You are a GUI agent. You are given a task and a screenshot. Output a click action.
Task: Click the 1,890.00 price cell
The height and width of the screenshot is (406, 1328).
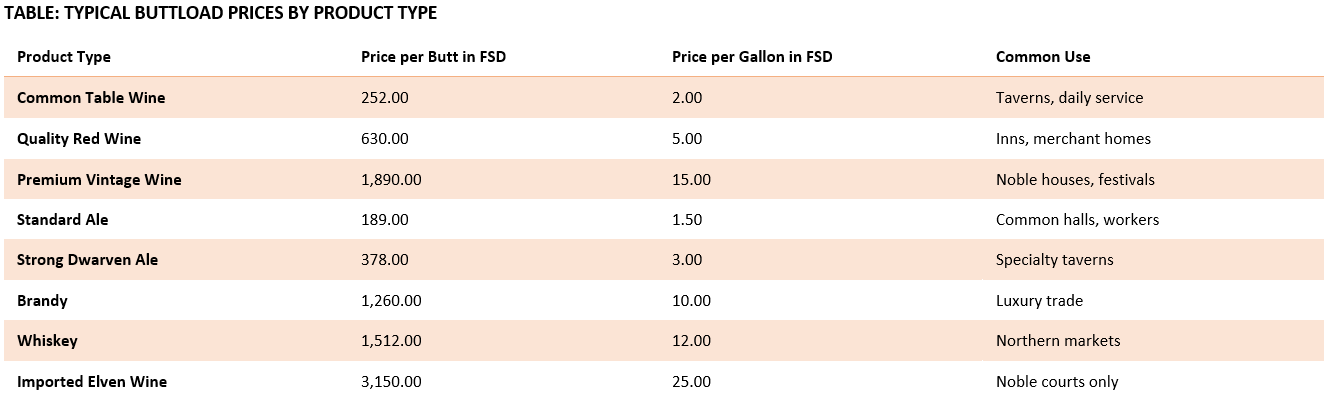pos(391,180)
